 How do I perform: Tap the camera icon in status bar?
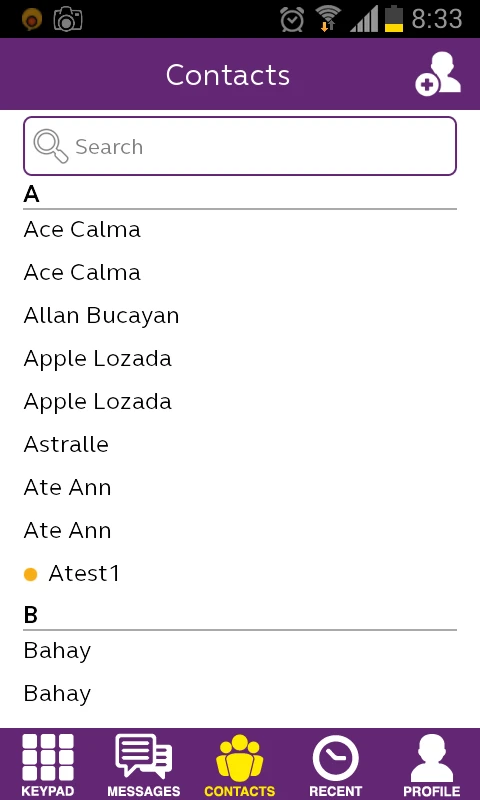[x=68, y=19]
